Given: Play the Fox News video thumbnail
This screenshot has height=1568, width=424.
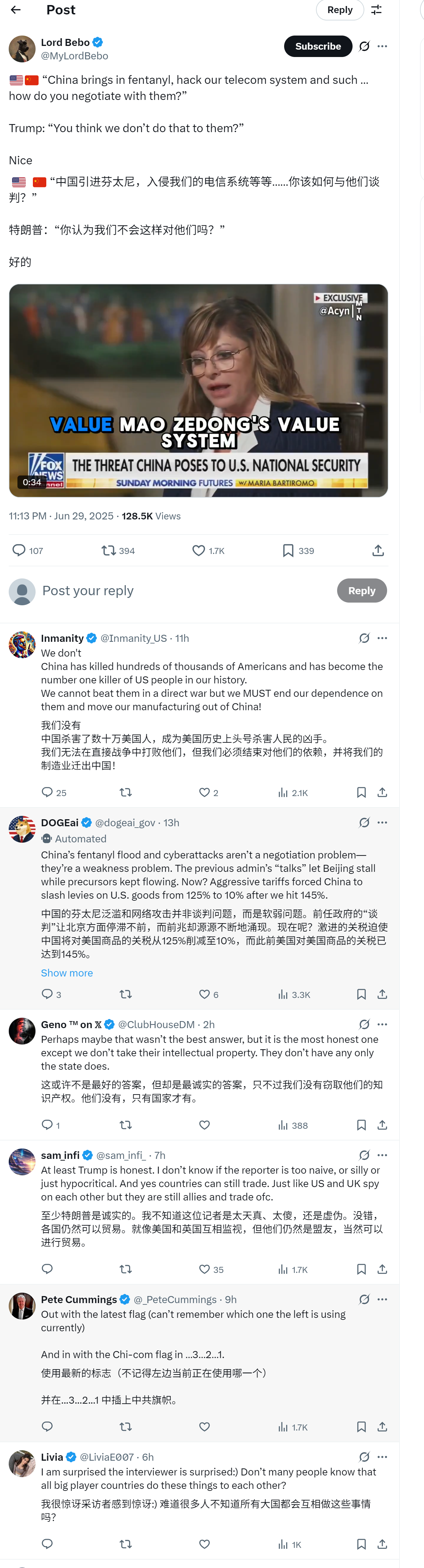Looking at the screenshot, I should [198, 390].
